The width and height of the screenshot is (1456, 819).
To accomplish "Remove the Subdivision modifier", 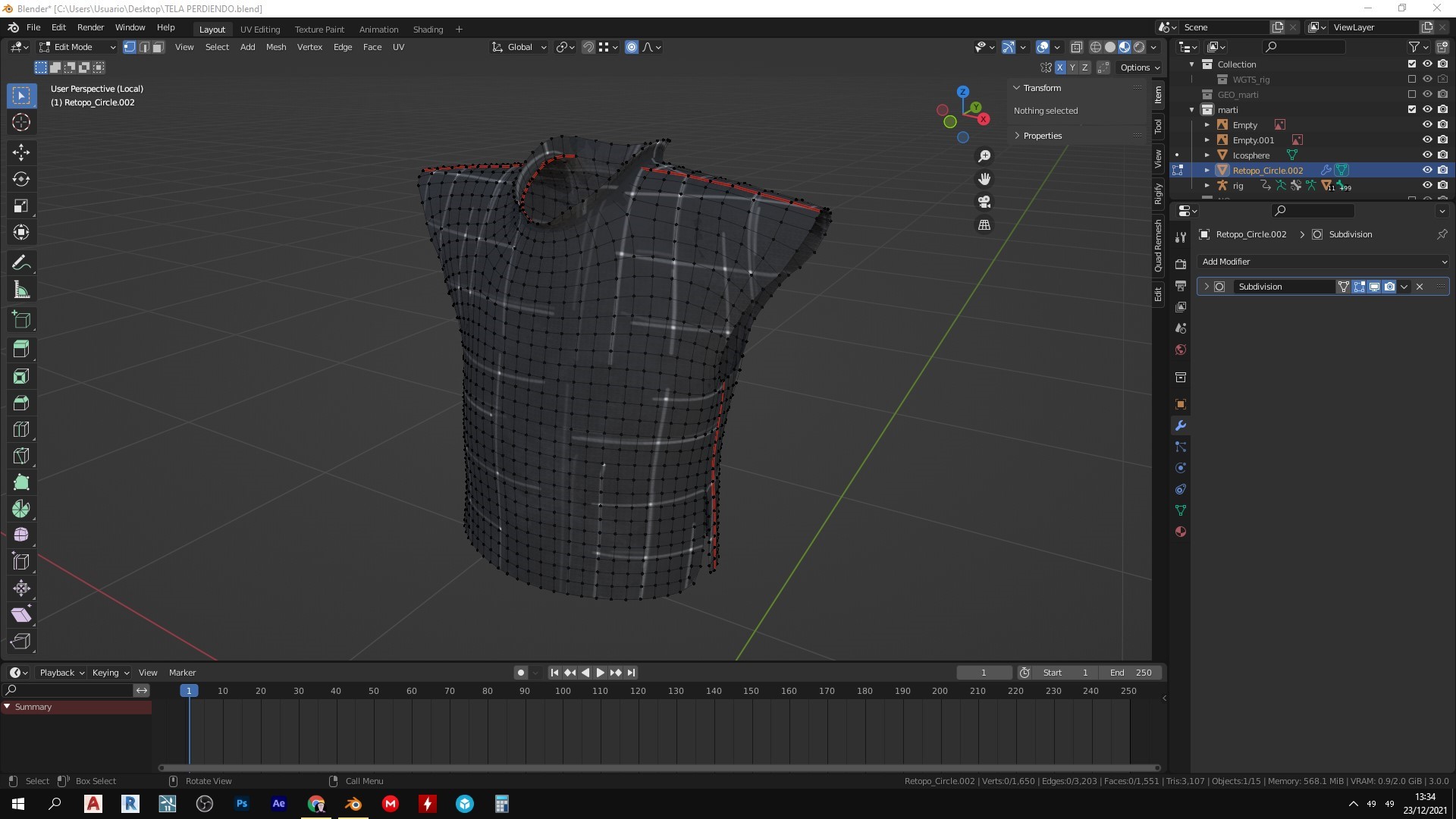I will tap(1420, 287).
